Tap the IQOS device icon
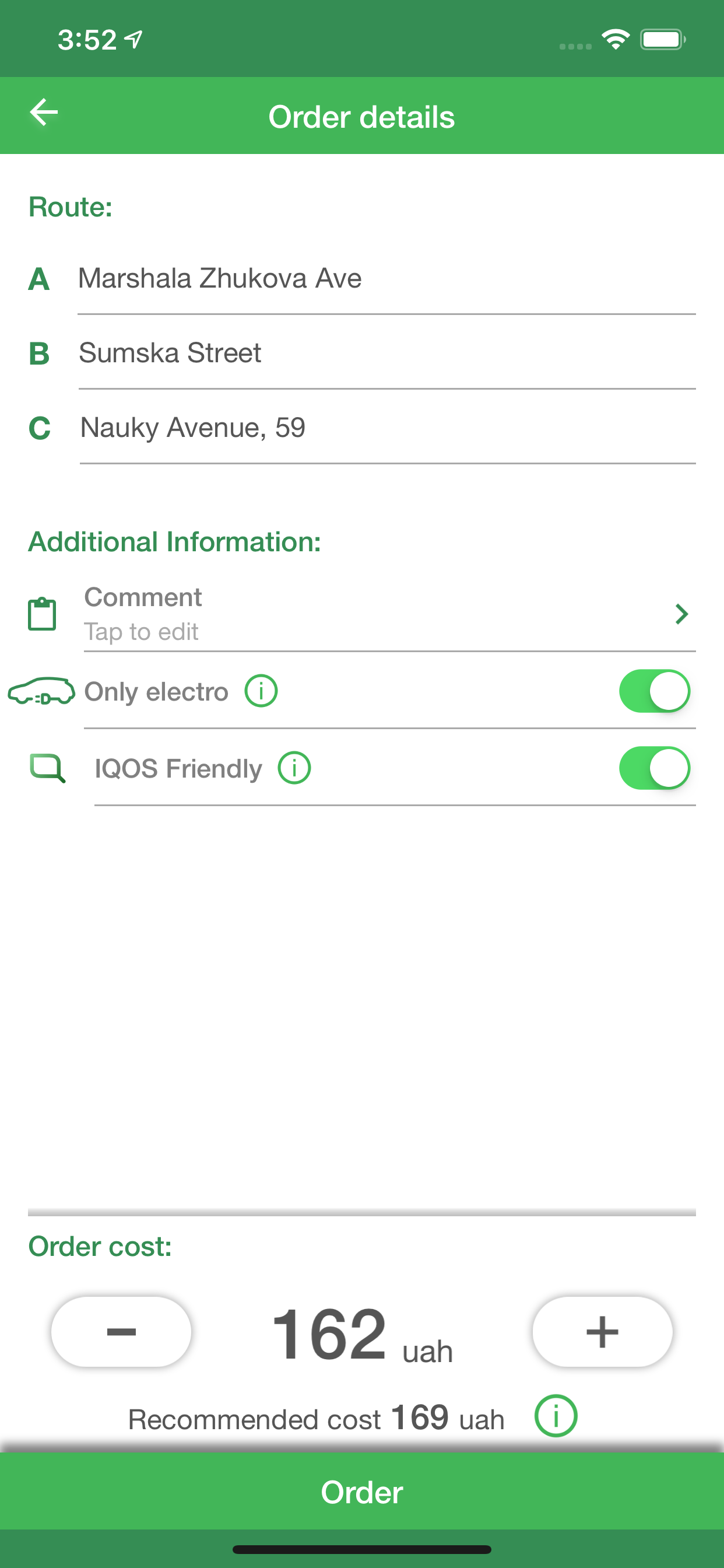The height and width of the screenshot is (1568, 724). coord(47,768)
